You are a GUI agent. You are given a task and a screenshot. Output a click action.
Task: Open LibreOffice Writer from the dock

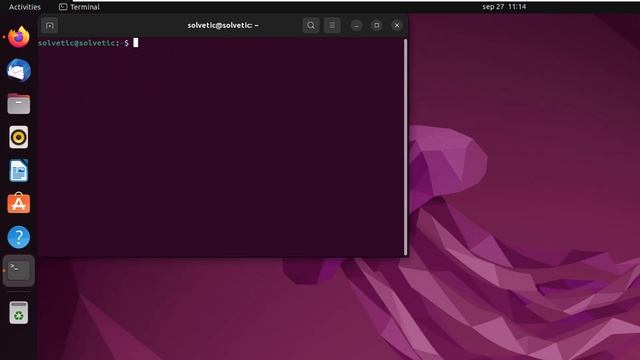point(19,170)
